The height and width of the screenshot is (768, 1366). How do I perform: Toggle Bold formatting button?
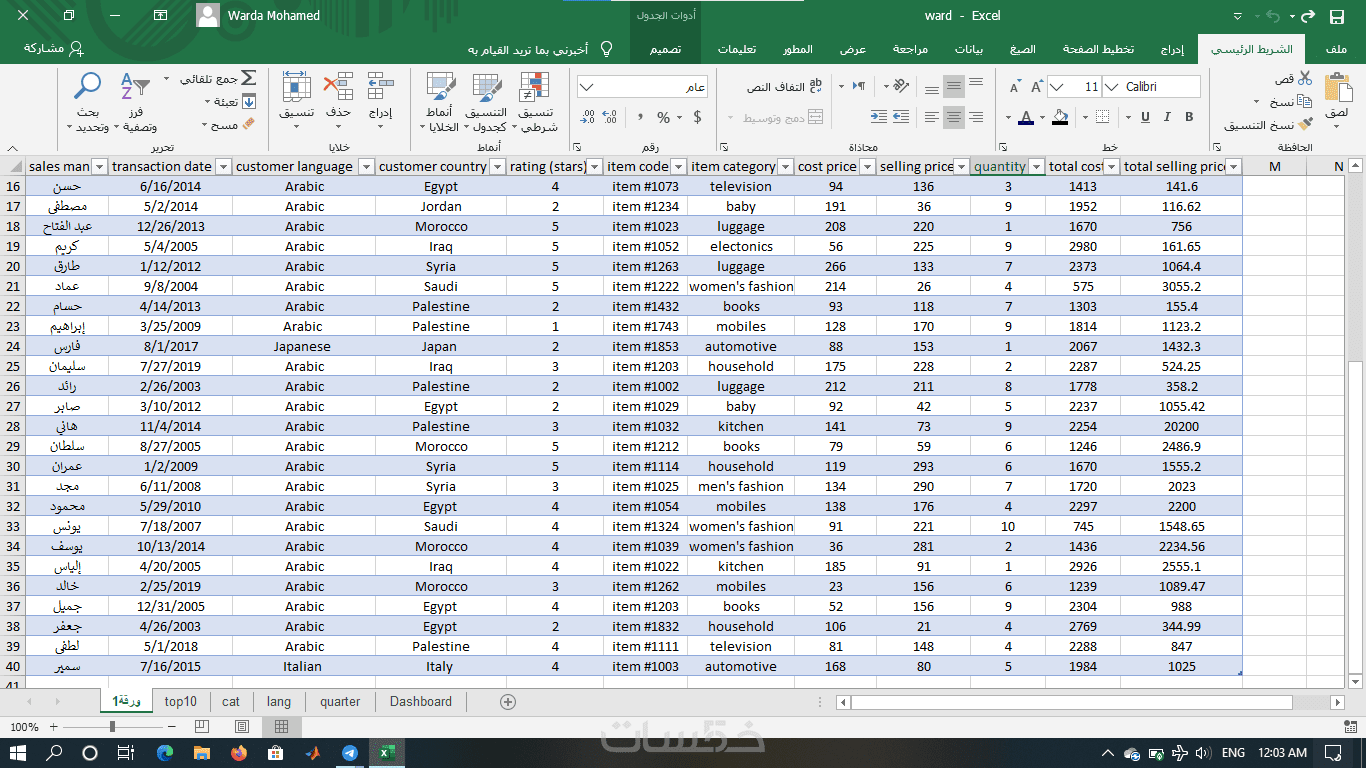[x=1189, y=117]
